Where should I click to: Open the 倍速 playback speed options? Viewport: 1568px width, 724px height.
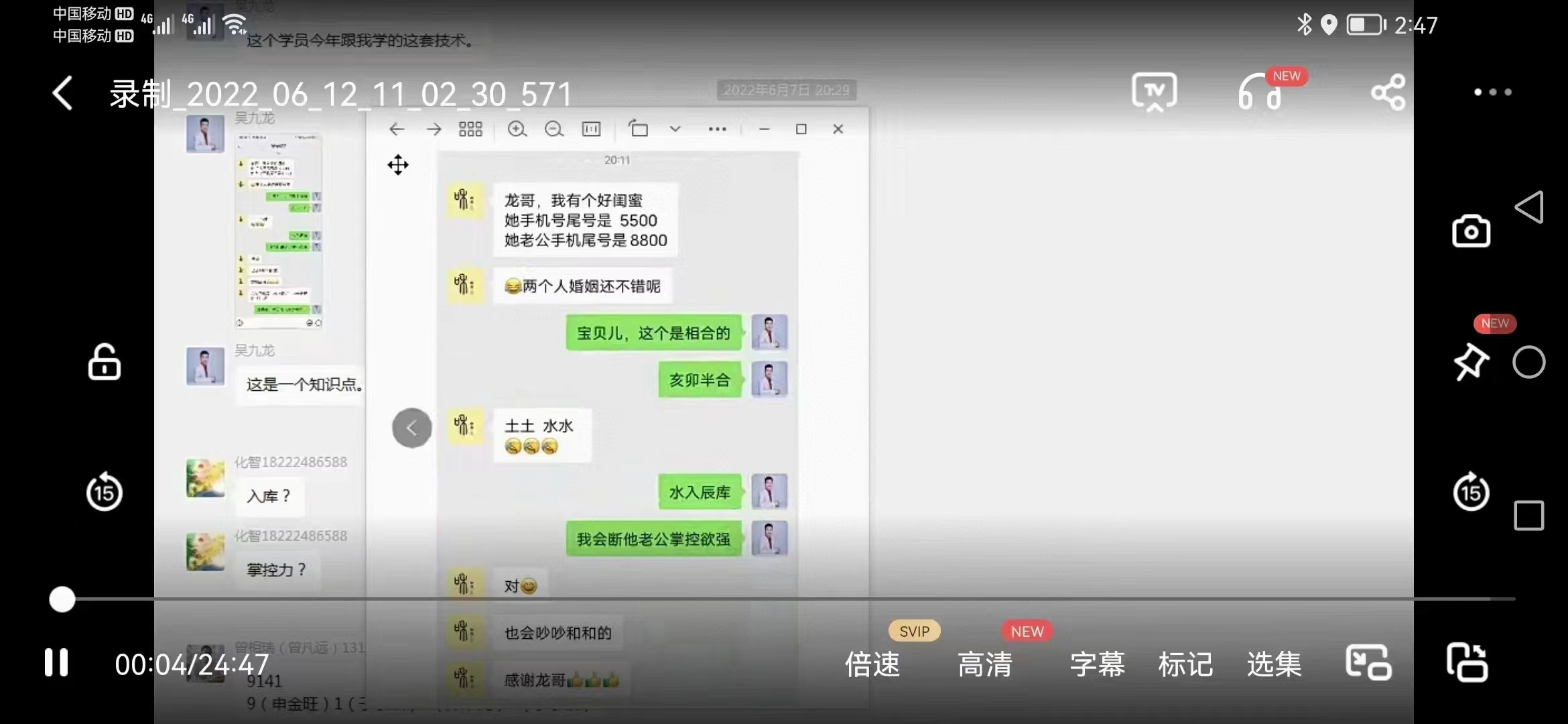click(x=871, y=664)
